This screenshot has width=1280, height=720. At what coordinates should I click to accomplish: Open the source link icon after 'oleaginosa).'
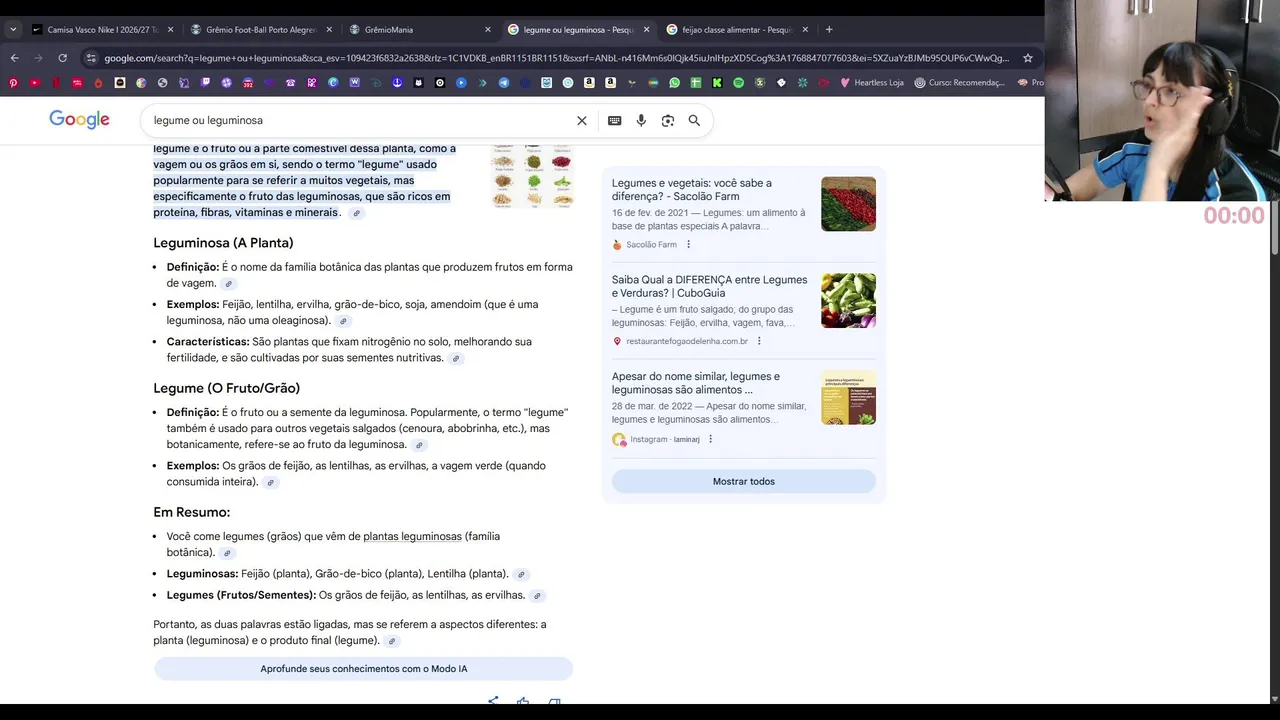(x=343, y=321)
